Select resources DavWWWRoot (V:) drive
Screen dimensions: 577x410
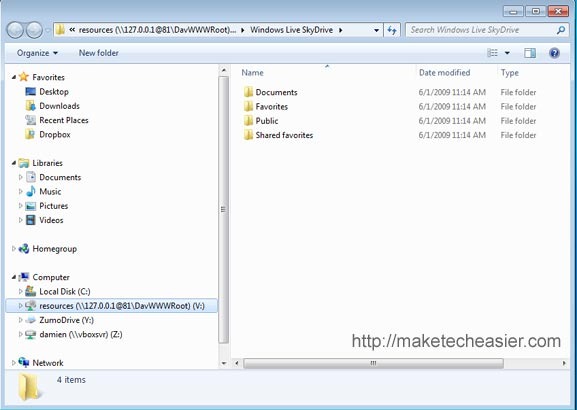111,306
